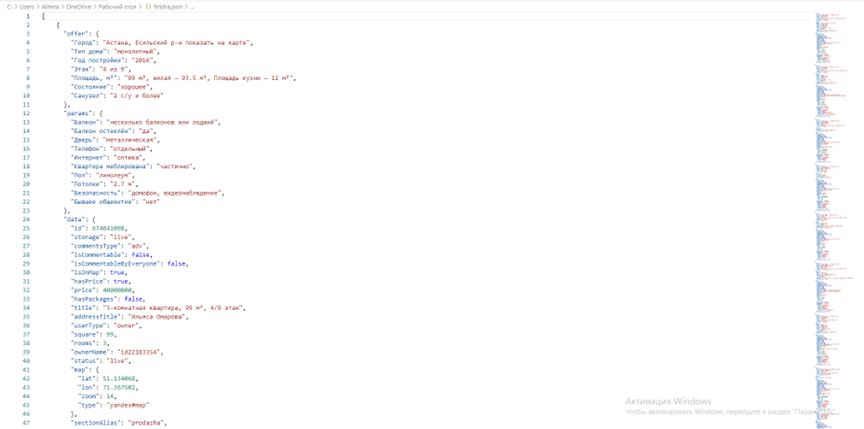This screenshot has height=429, width=864.
Task: Open the OneDrive breadcrumb folder
Action: click(x=78, y=6)
